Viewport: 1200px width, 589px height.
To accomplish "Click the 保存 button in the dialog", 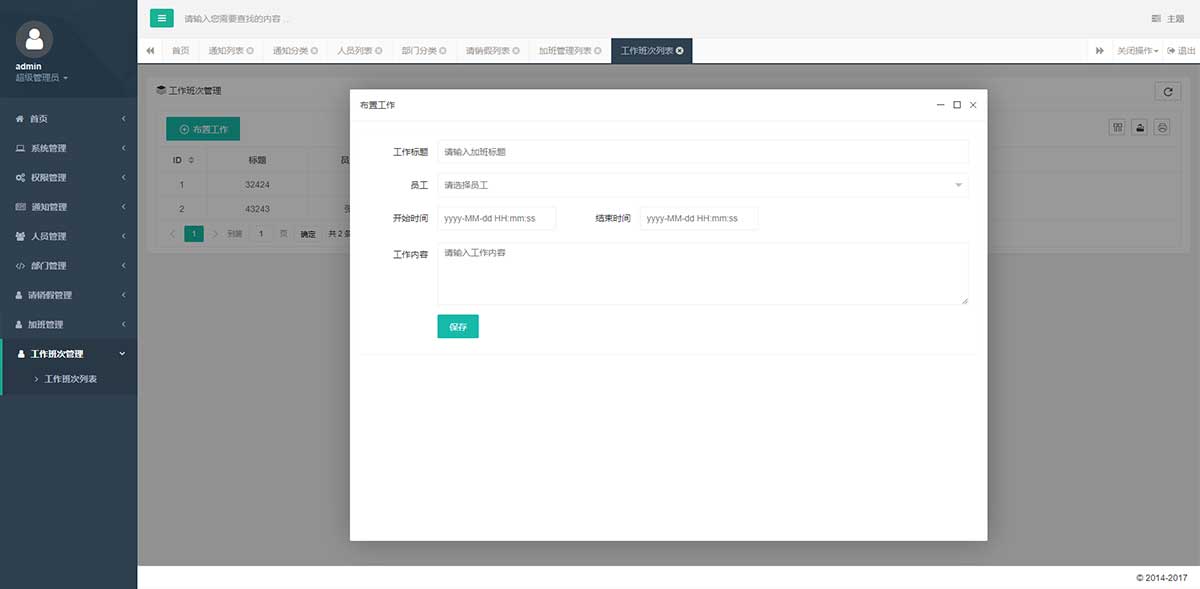I will pos(458,327).
